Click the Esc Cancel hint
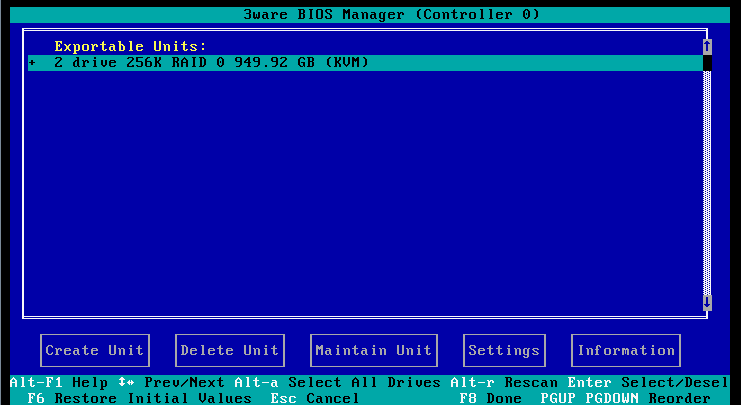Image resolution: width=741 pixels, height=405 pixels. [x=315, y=398]
